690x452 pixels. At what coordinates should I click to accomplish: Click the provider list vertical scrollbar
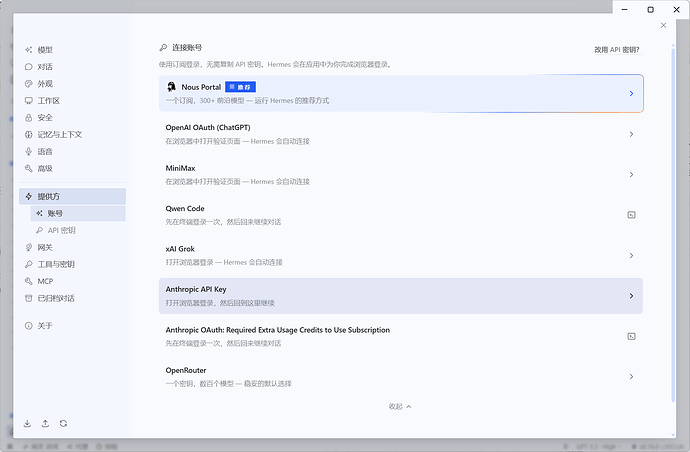click(x=673, y=224)
